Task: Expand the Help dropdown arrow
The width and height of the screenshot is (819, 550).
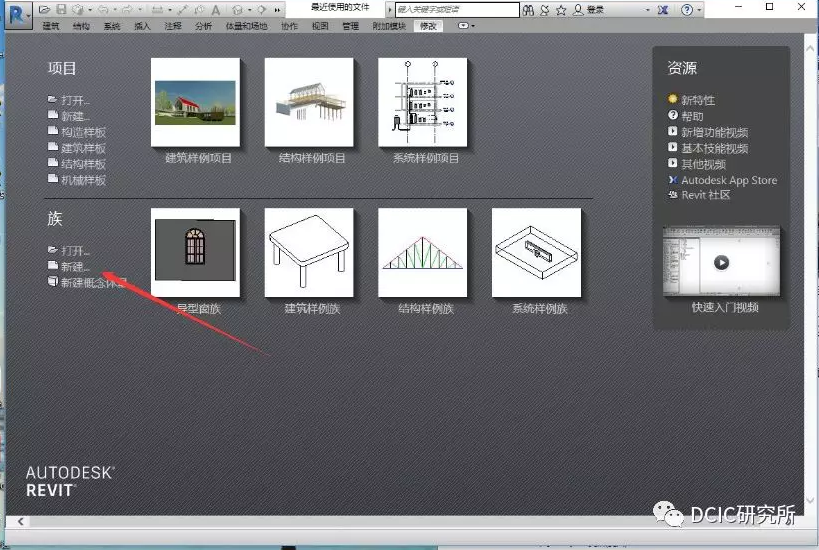Action: 699,10
